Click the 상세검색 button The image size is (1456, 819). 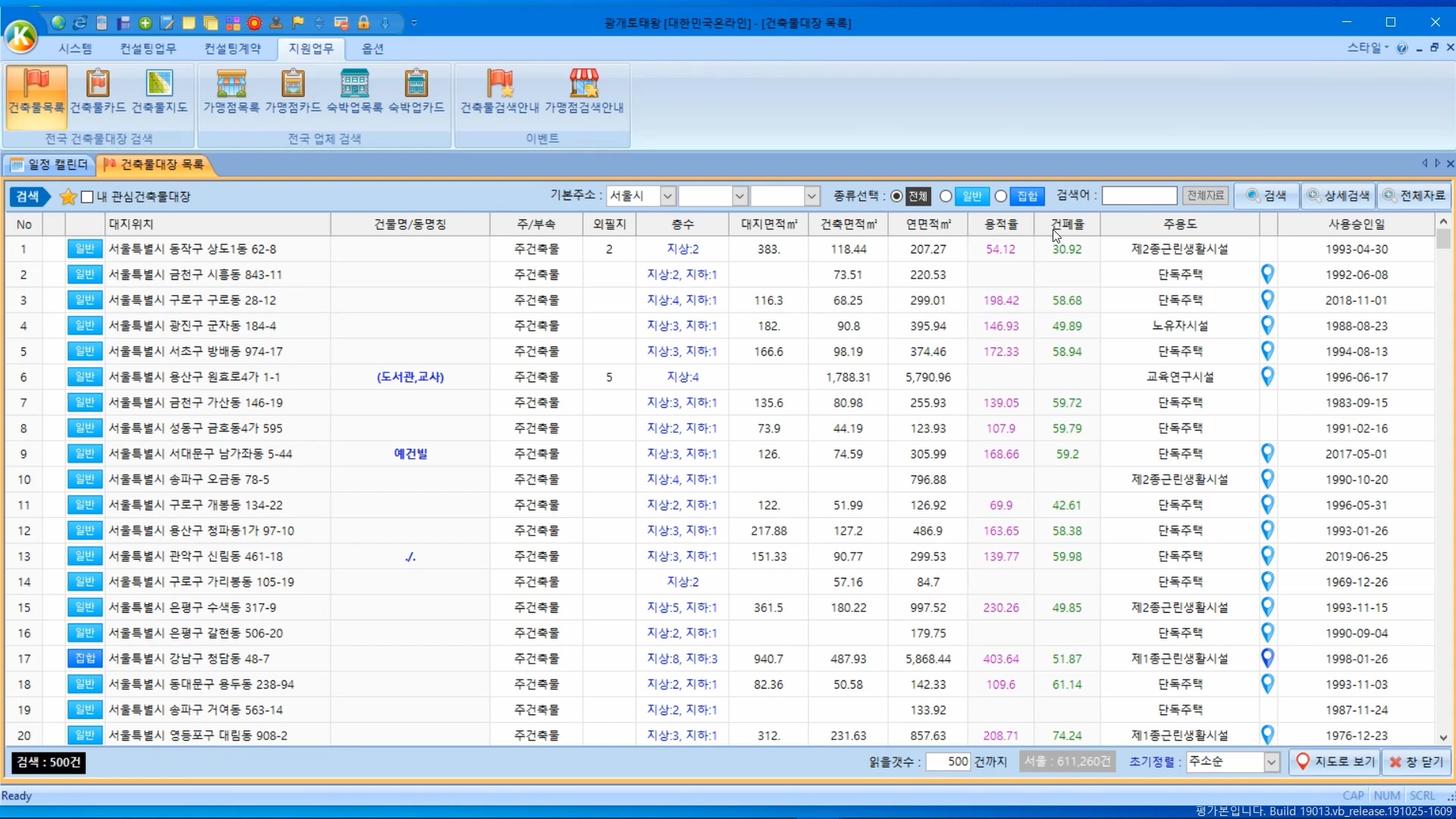point(1338,196)
